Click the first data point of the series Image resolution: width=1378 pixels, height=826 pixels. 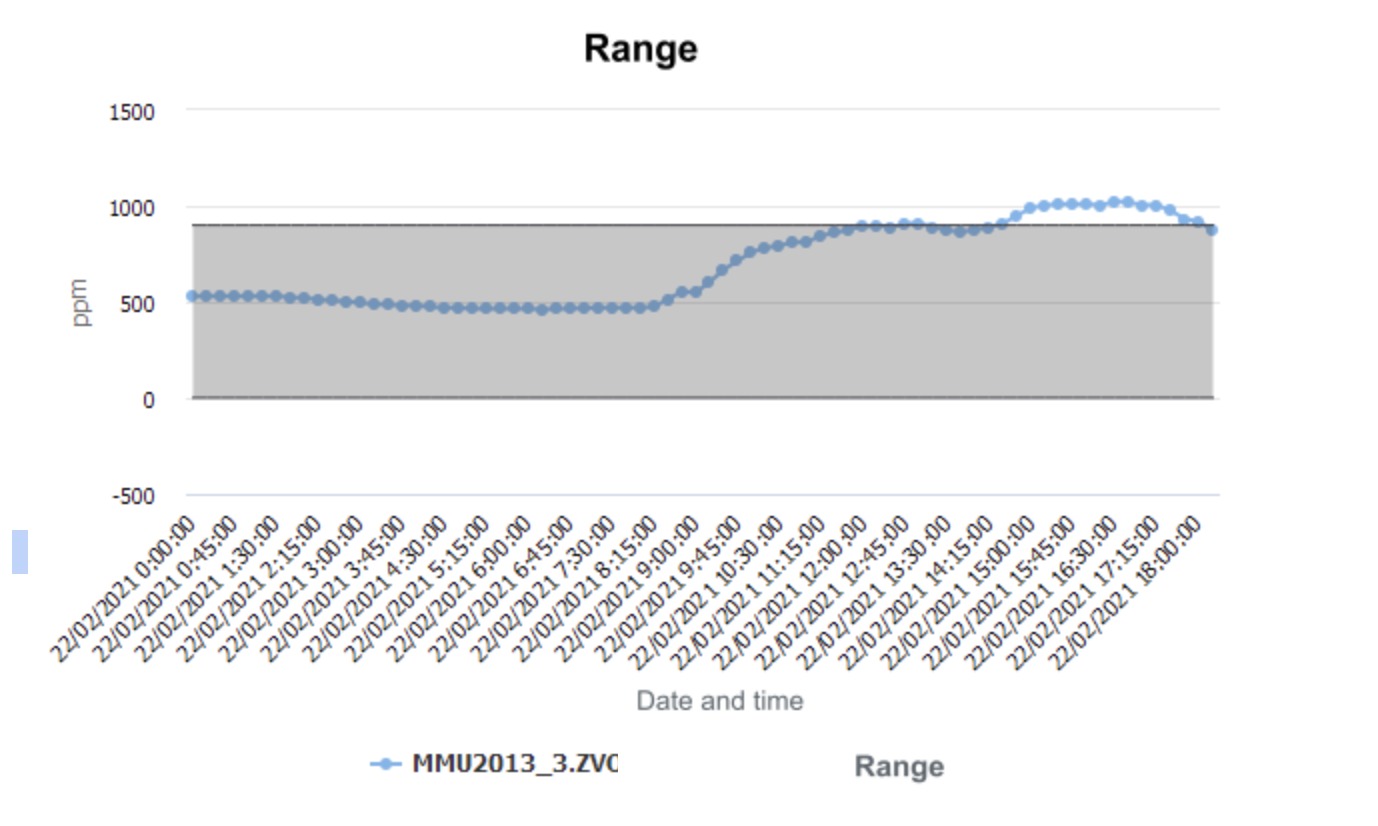192,296
